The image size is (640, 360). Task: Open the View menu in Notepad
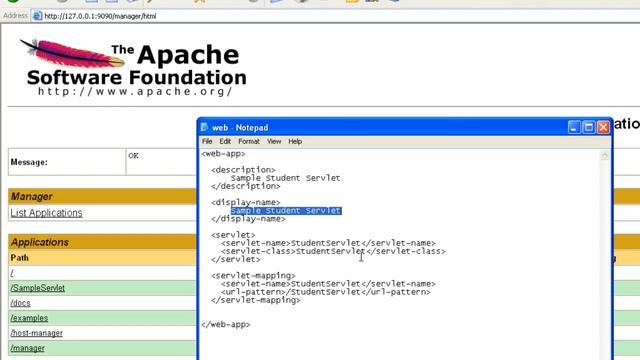(x=274, y=141)
